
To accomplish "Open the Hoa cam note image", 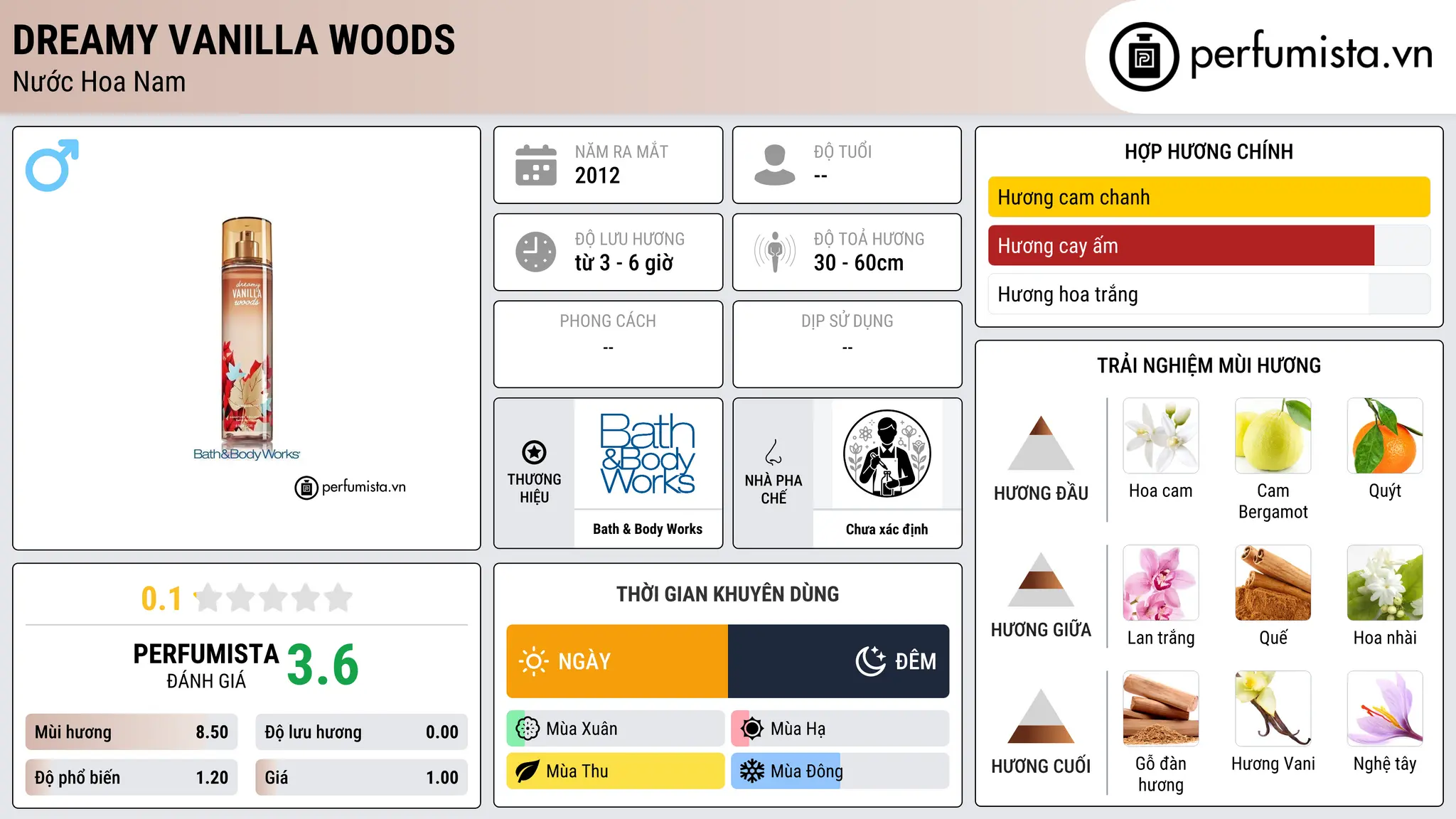I will coord(1161,436).
